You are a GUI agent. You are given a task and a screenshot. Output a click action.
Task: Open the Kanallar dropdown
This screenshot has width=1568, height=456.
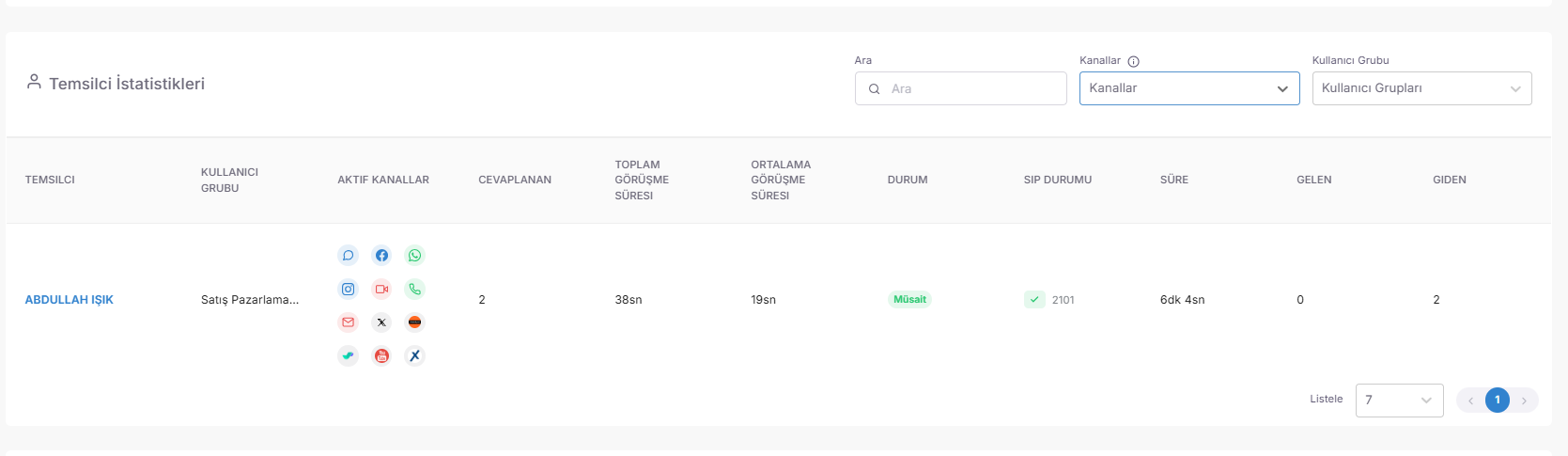coord(1189,88)
